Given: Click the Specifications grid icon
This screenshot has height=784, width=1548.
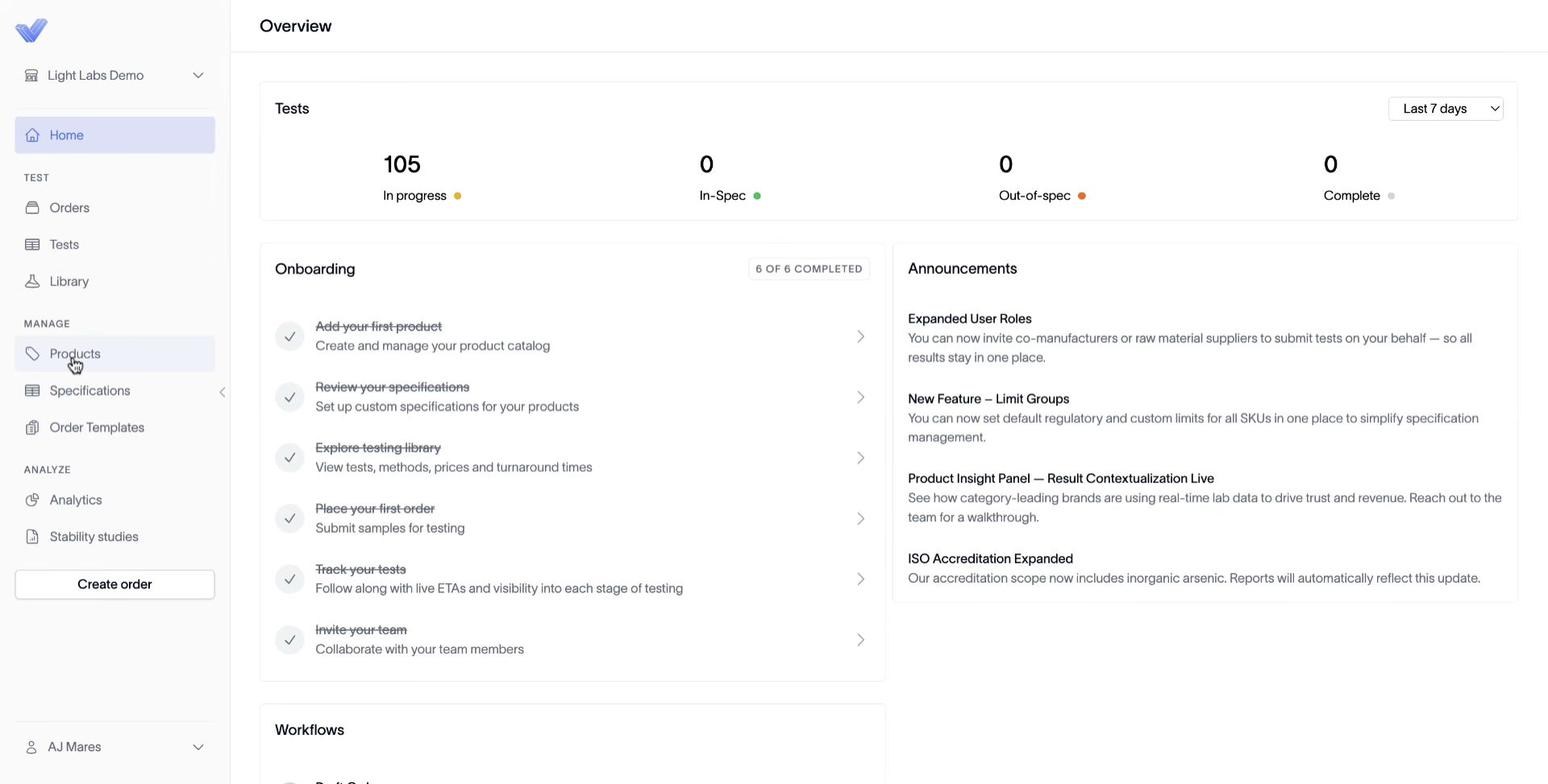Looking at the screenshot, I should coord(32,391).
